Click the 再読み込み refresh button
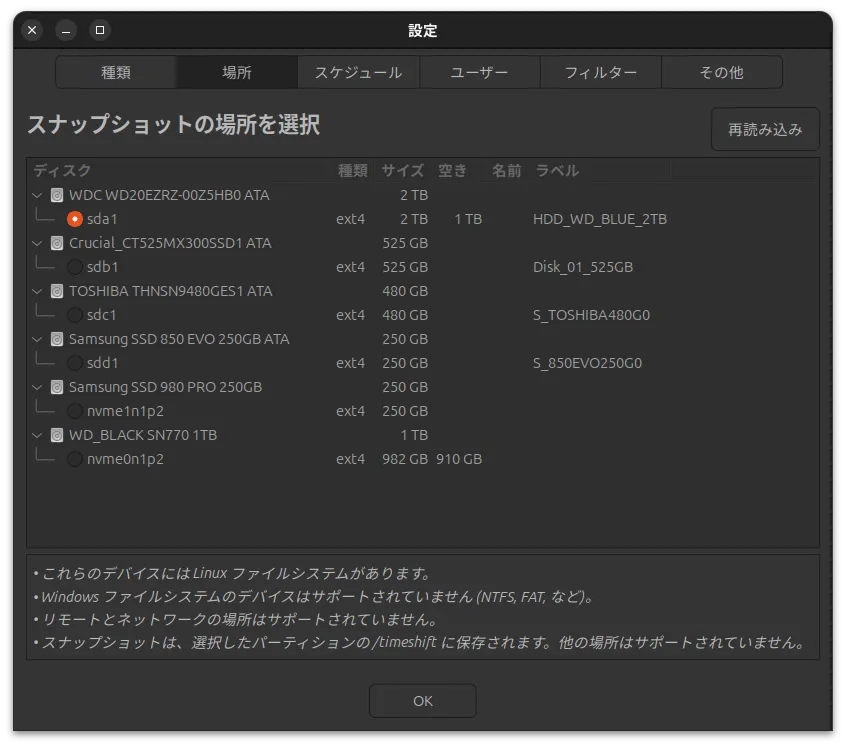This screenshot has height=747, width=846. [x=765, y=129]
